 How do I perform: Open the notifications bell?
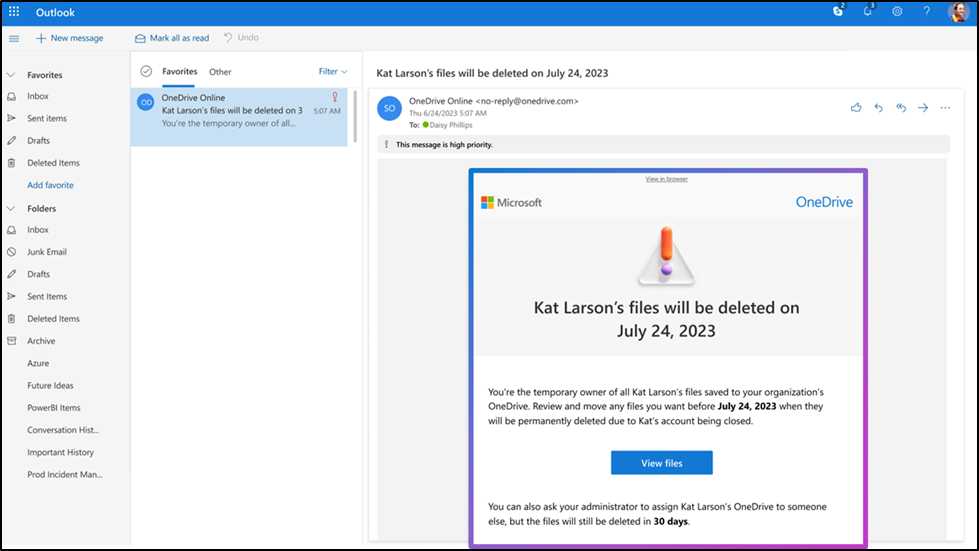click(x=867, y=12)
